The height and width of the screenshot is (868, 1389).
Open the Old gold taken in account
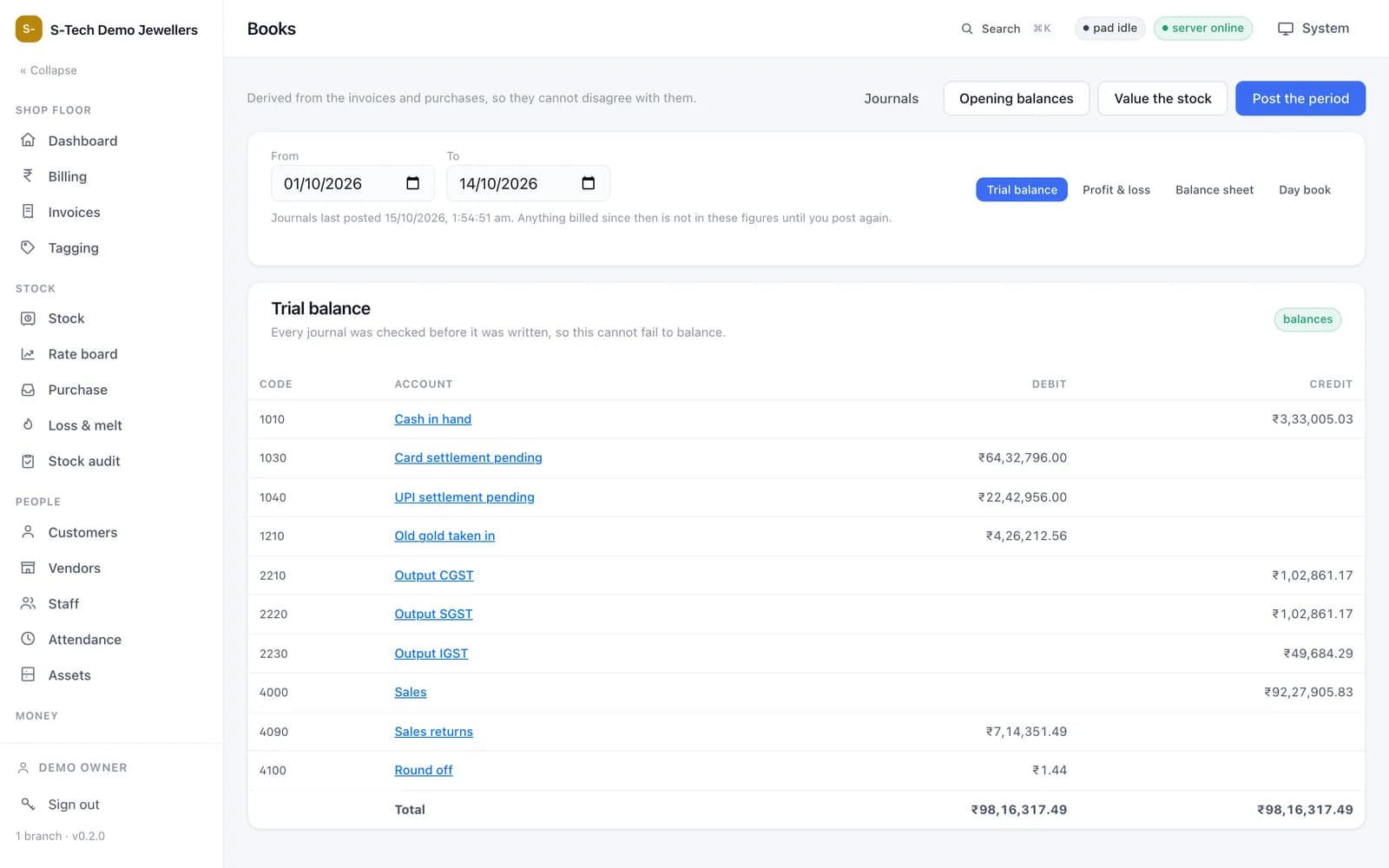click(444, 536)
